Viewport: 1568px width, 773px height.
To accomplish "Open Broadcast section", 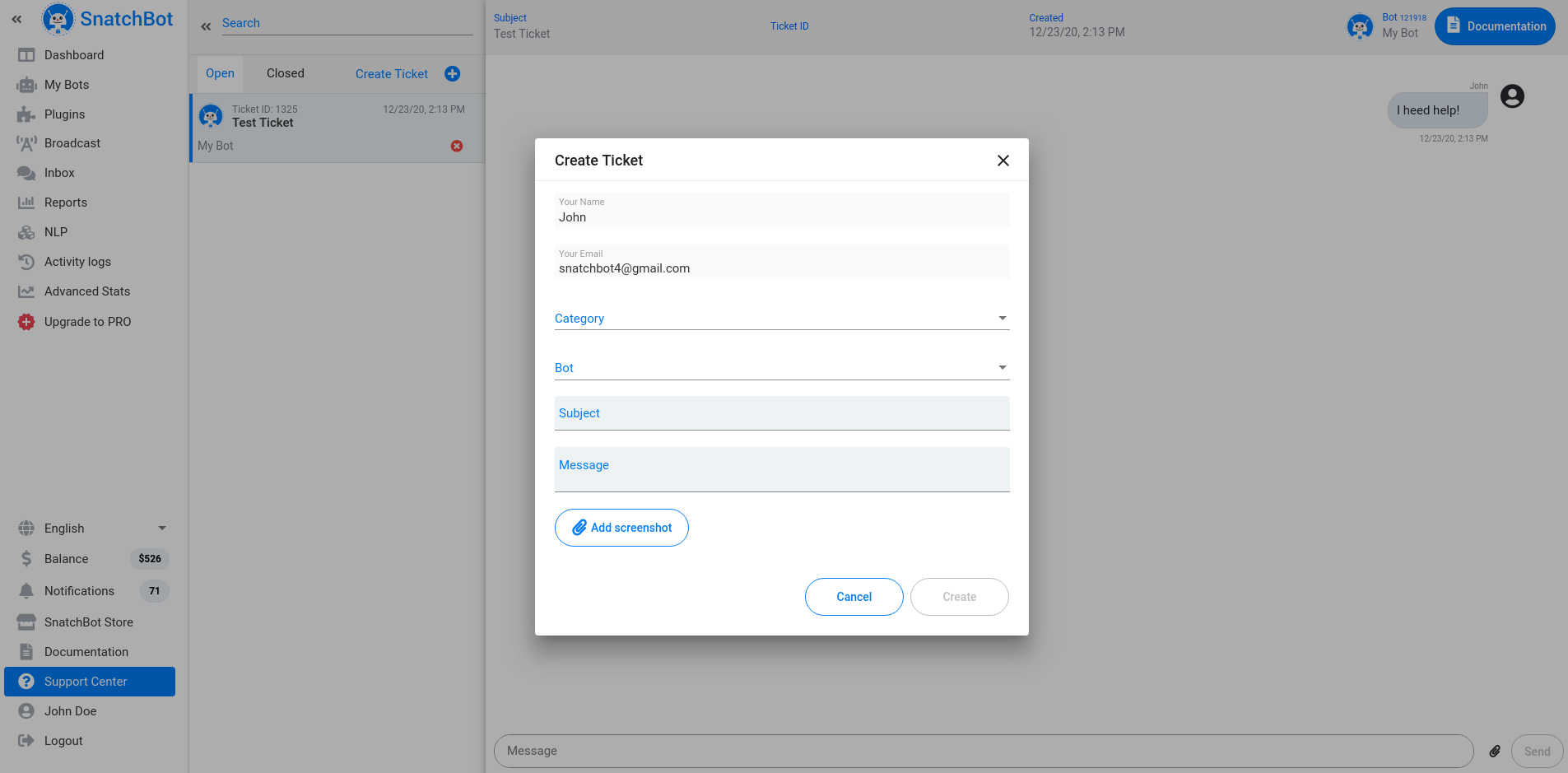I will click(72, 143).
